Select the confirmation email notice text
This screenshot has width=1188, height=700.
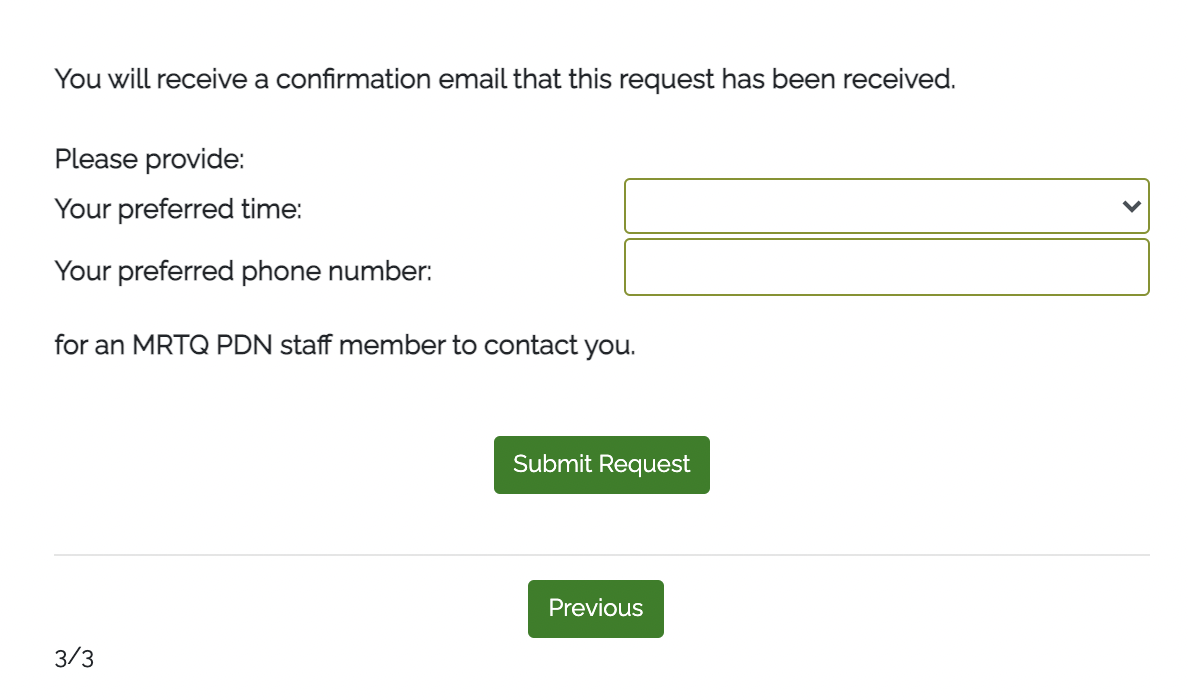click(x=504, y=79)
